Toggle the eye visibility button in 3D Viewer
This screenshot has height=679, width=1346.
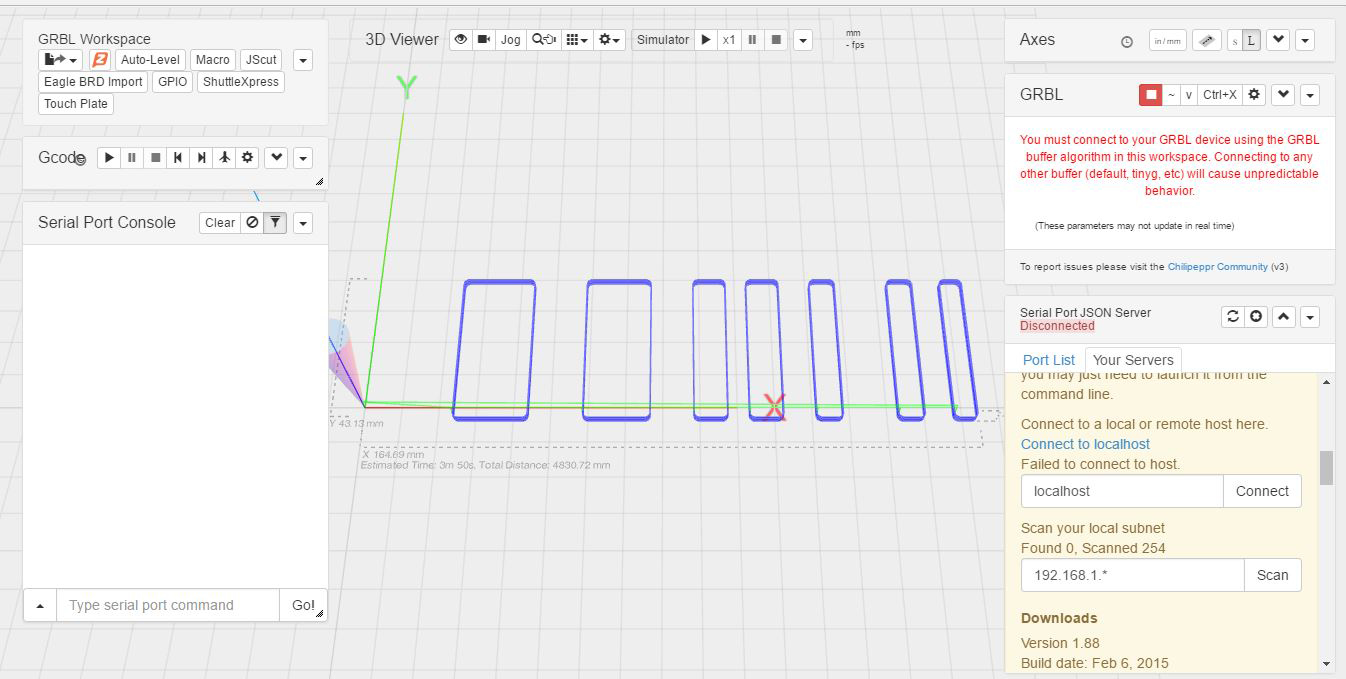click(460, 40)
